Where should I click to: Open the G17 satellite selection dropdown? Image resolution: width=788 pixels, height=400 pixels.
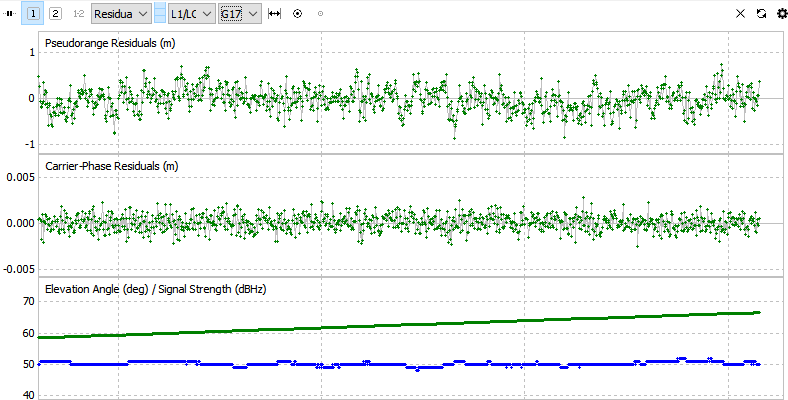coord(240,14)
